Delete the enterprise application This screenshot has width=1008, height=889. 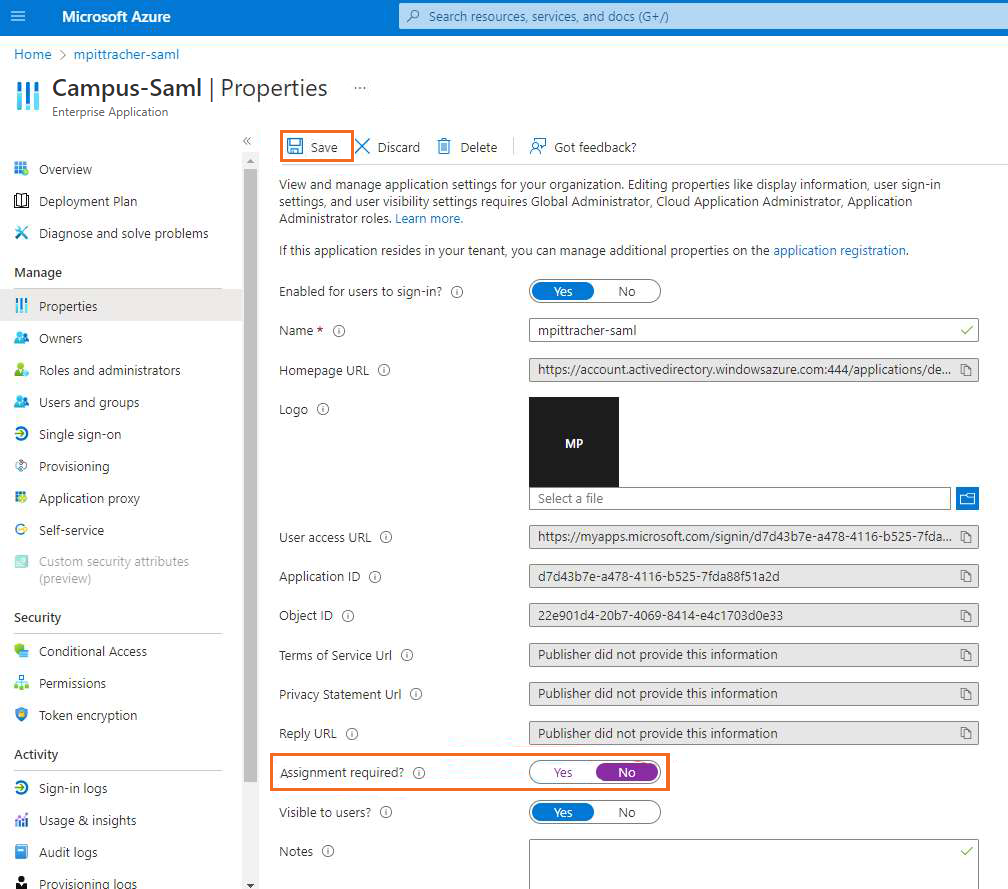pos(467,147)
